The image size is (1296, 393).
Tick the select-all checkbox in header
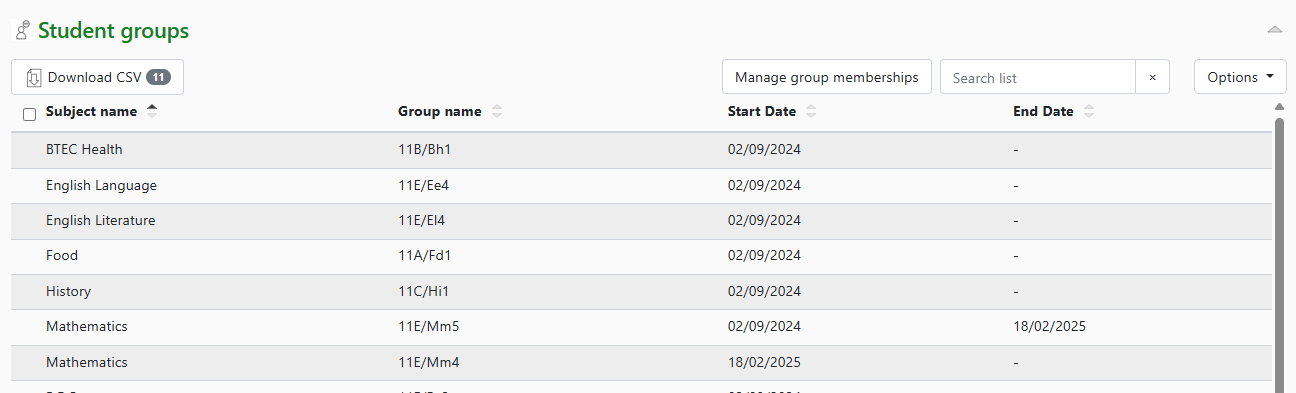point(29,114)
